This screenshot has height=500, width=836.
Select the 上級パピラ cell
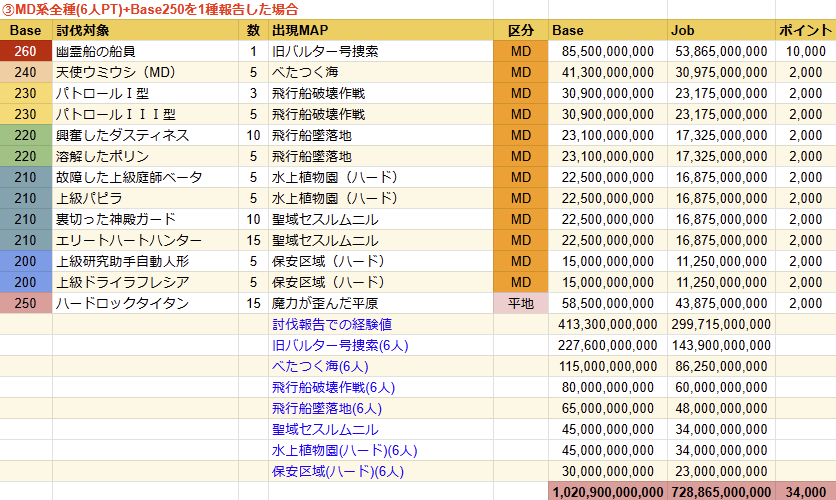click(146, 198)
